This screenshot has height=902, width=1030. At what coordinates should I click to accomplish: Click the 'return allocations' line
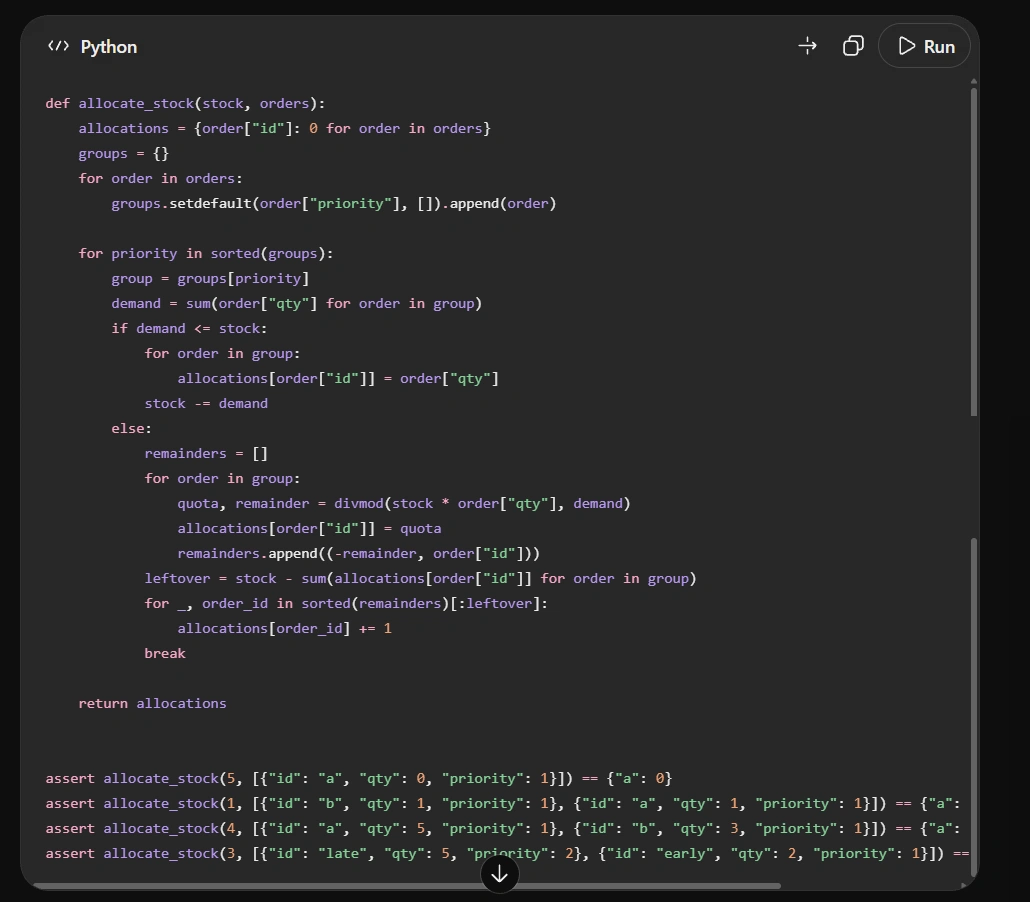coord(152,704)
